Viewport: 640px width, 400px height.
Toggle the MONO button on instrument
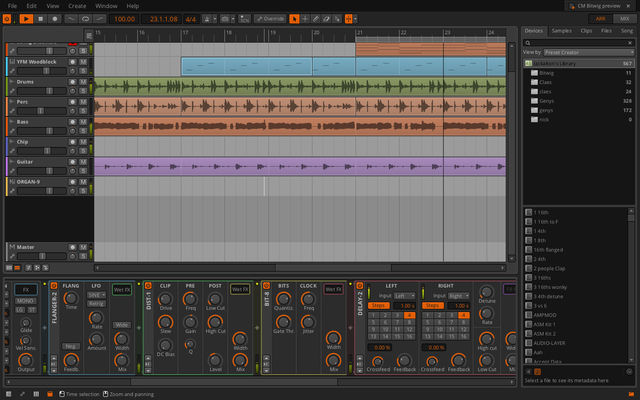pyautogui.click(x=25, y=301)
